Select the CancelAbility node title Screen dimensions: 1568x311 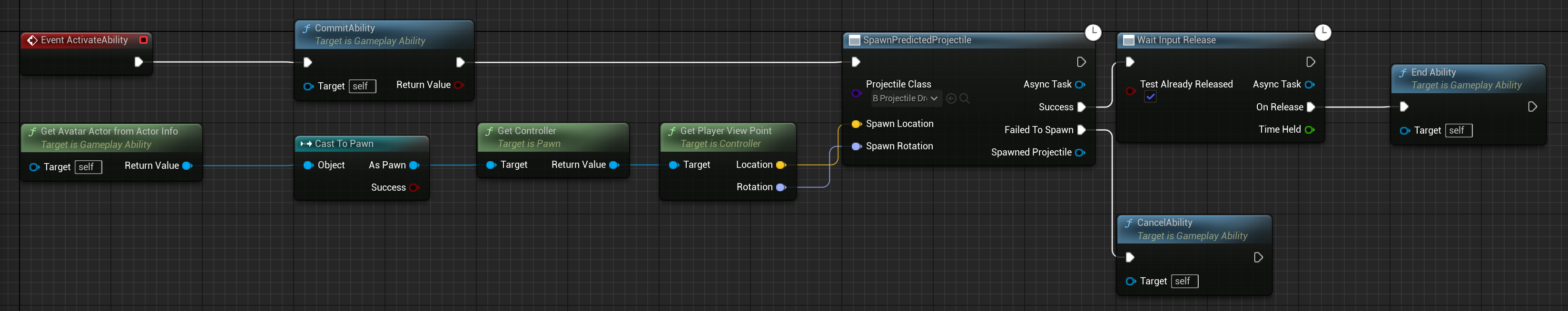1164,223
